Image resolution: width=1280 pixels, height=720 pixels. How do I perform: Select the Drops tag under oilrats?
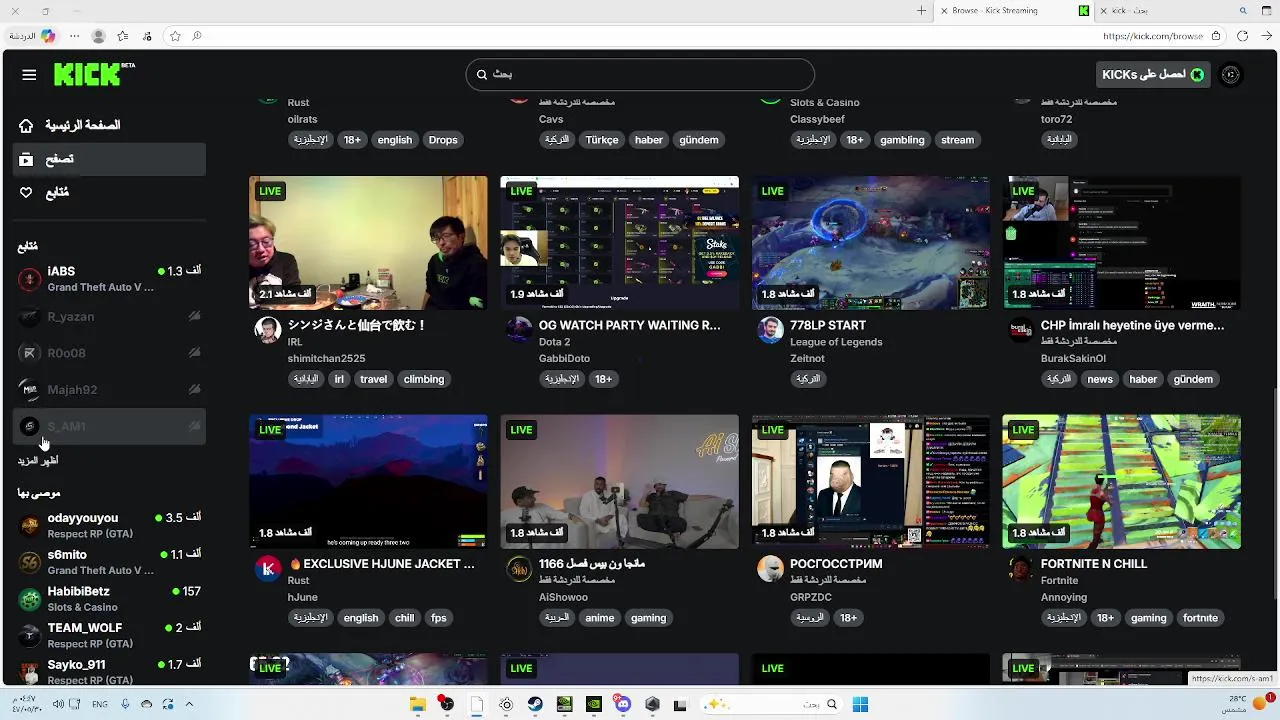pos(443,140)
